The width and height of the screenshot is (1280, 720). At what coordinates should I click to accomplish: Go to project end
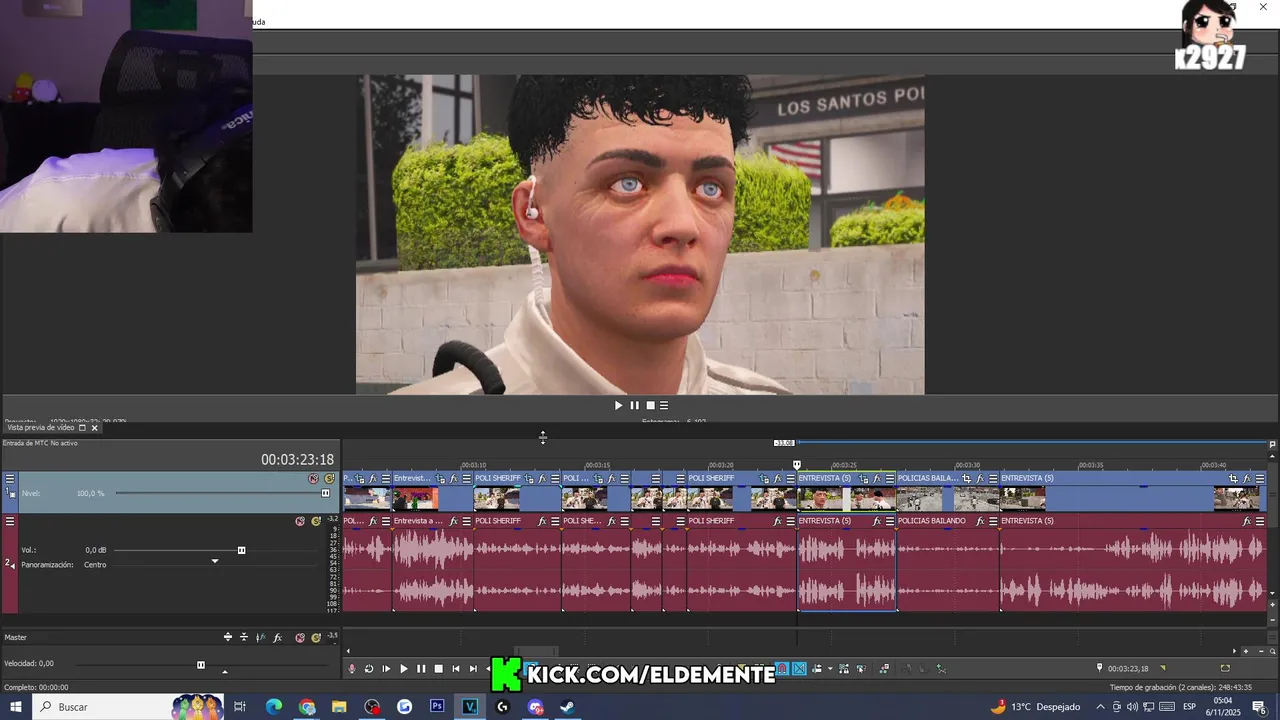click(x=473, y=669)
